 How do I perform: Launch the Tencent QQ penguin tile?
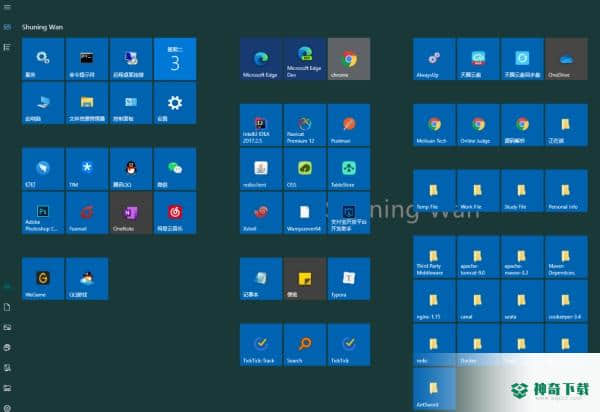tap(131, 169)
